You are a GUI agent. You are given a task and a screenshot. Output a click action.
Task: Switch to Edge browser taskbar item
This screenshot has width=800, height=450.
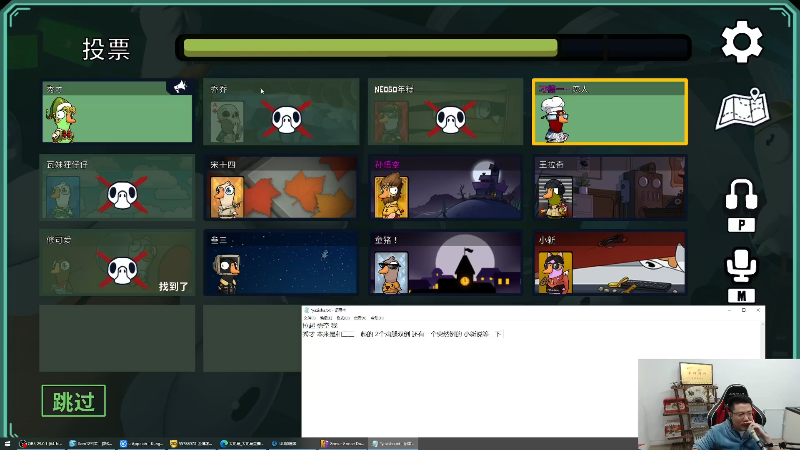coord(241,444)
